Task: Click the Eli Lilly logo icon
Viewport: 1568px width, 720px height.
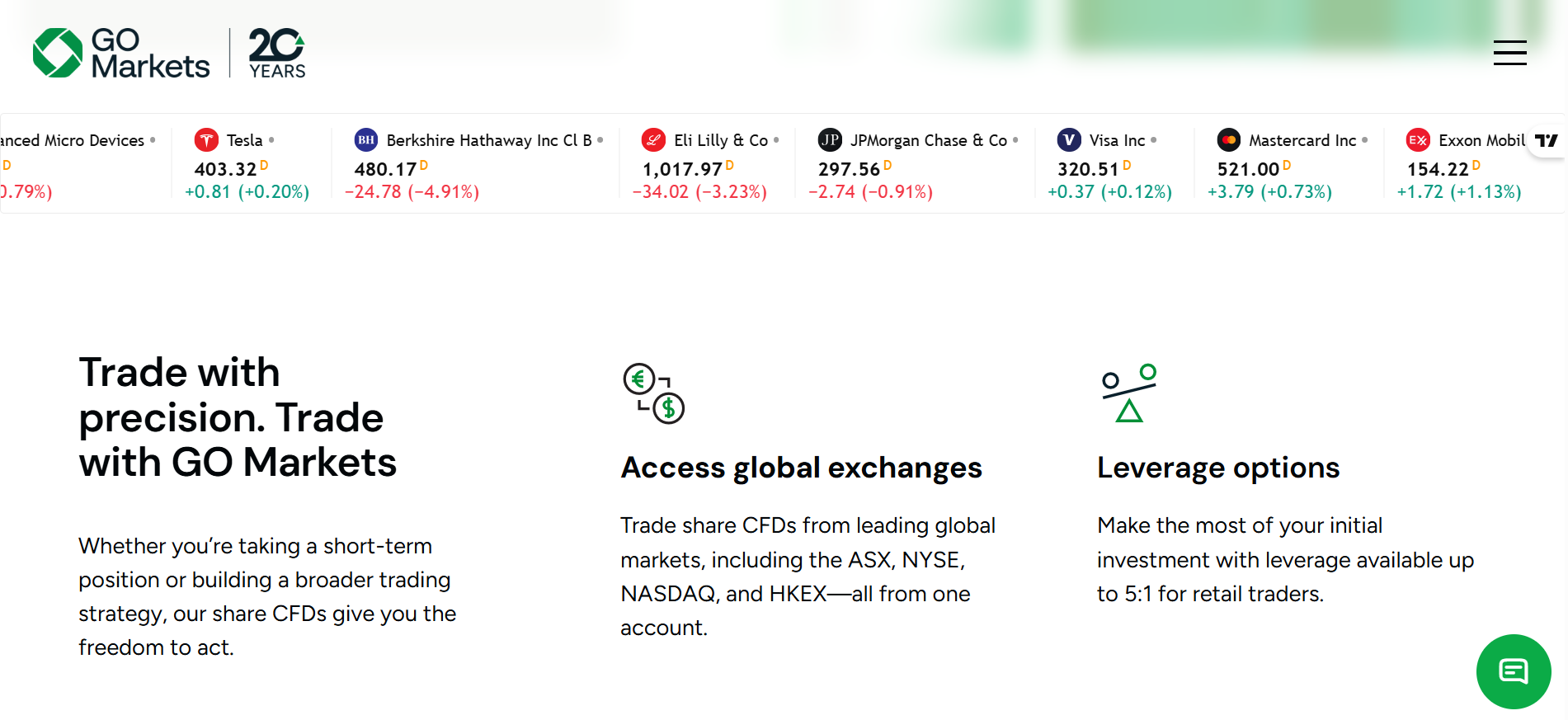Action: [x=653, y=140]
